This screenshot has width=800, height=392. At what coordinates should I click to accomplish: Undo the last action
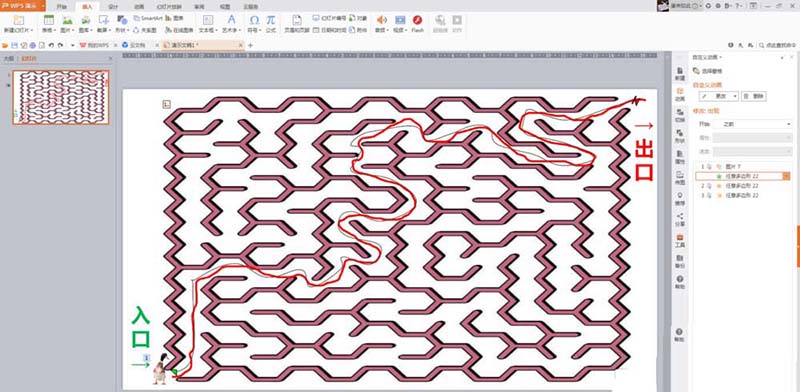51,45
